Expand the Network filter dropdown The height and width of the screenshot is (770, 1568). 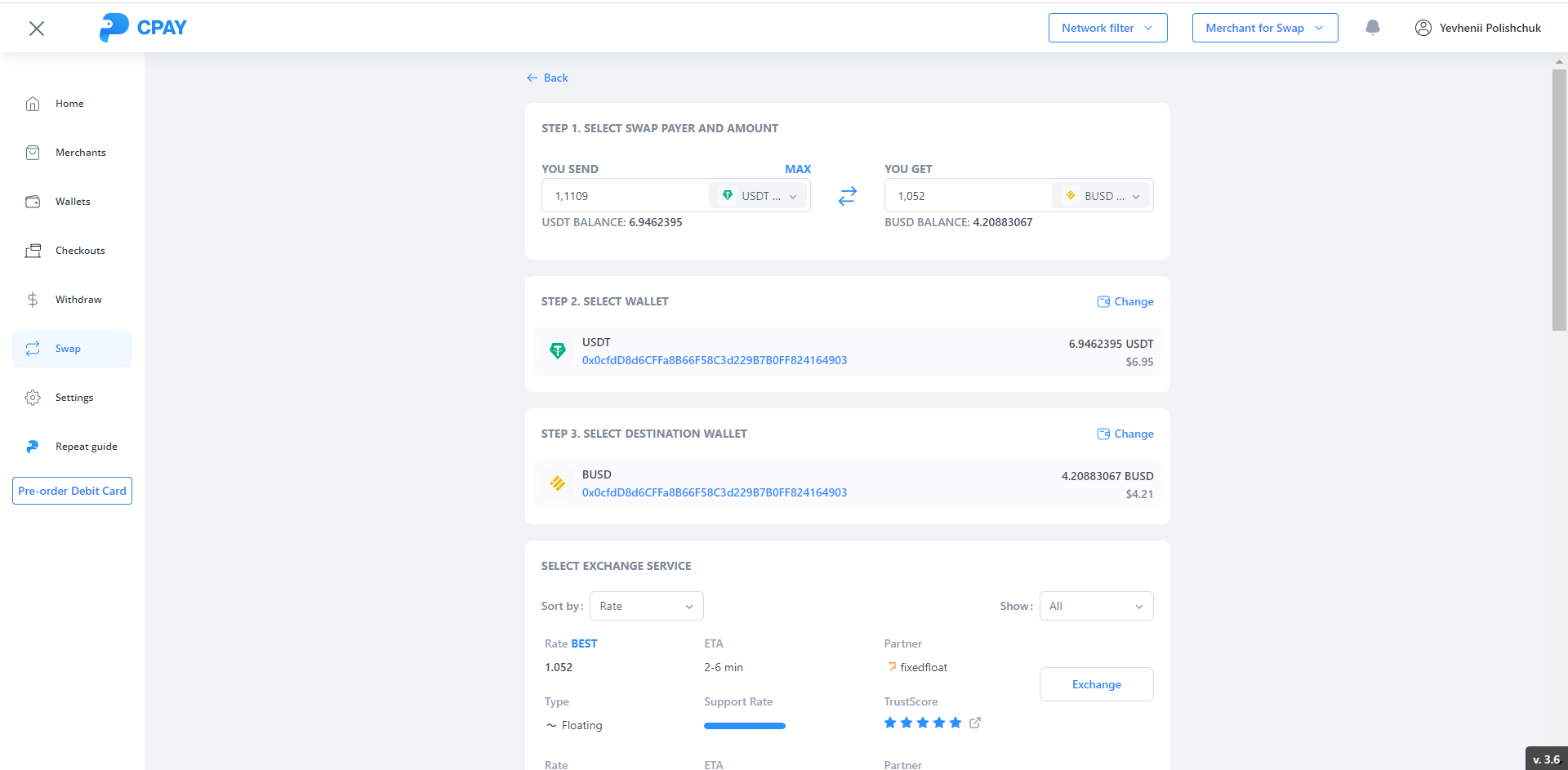coord(1107,28)
